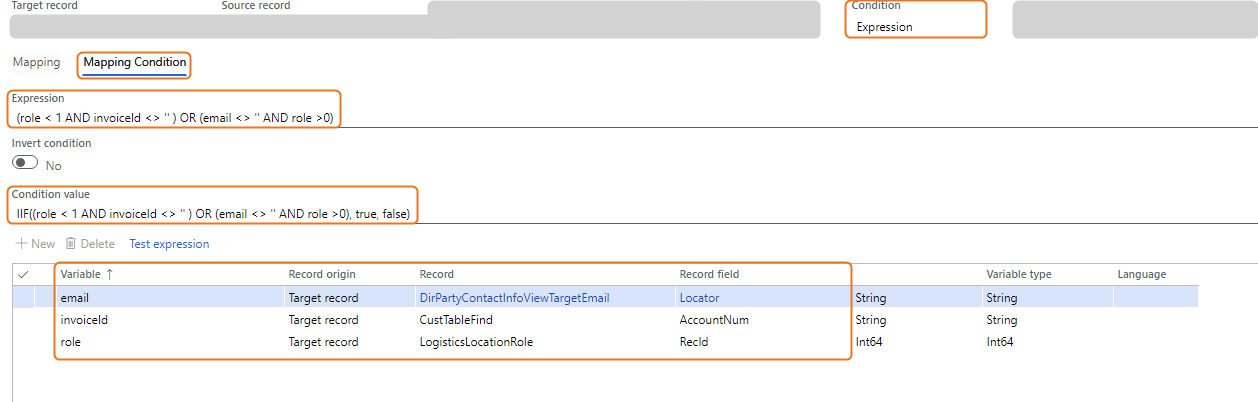Click the Condition field showing Expression

pyautogui.click(x=915, y=27)
